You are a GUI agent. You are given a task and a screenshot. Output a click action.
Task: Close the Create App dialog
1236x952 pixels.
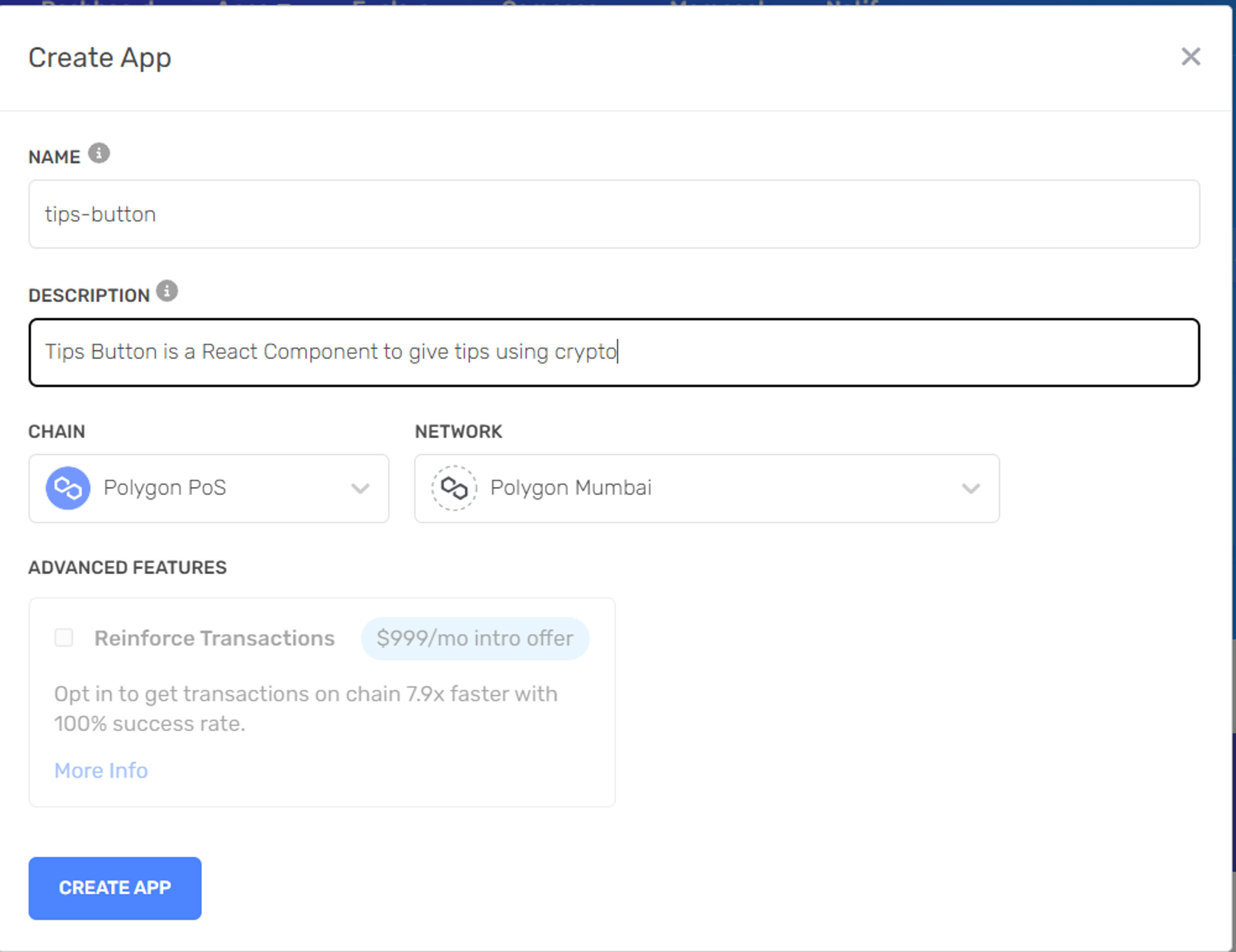[x=1191, y=57]
